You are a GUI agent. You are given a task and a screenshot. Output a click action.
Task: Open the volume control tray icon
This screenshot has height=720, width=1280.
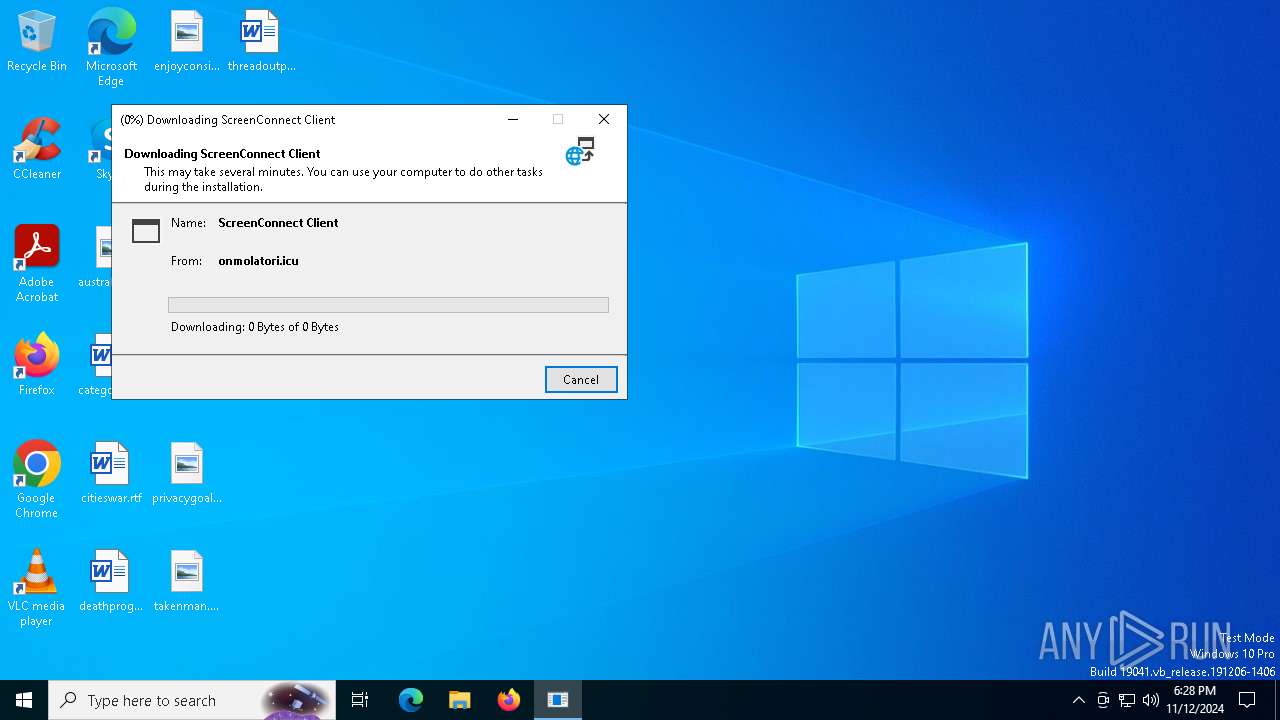1151,700
